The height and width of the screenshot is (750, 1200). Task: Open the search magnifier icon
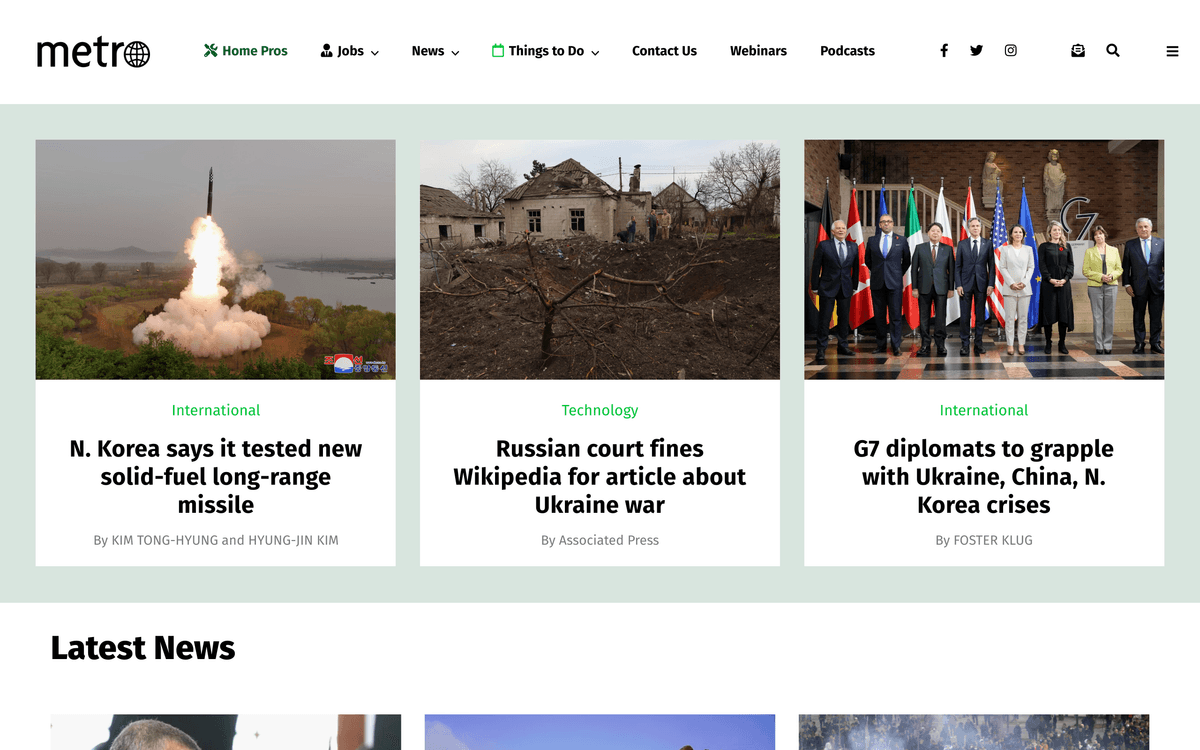(1113, 51)
